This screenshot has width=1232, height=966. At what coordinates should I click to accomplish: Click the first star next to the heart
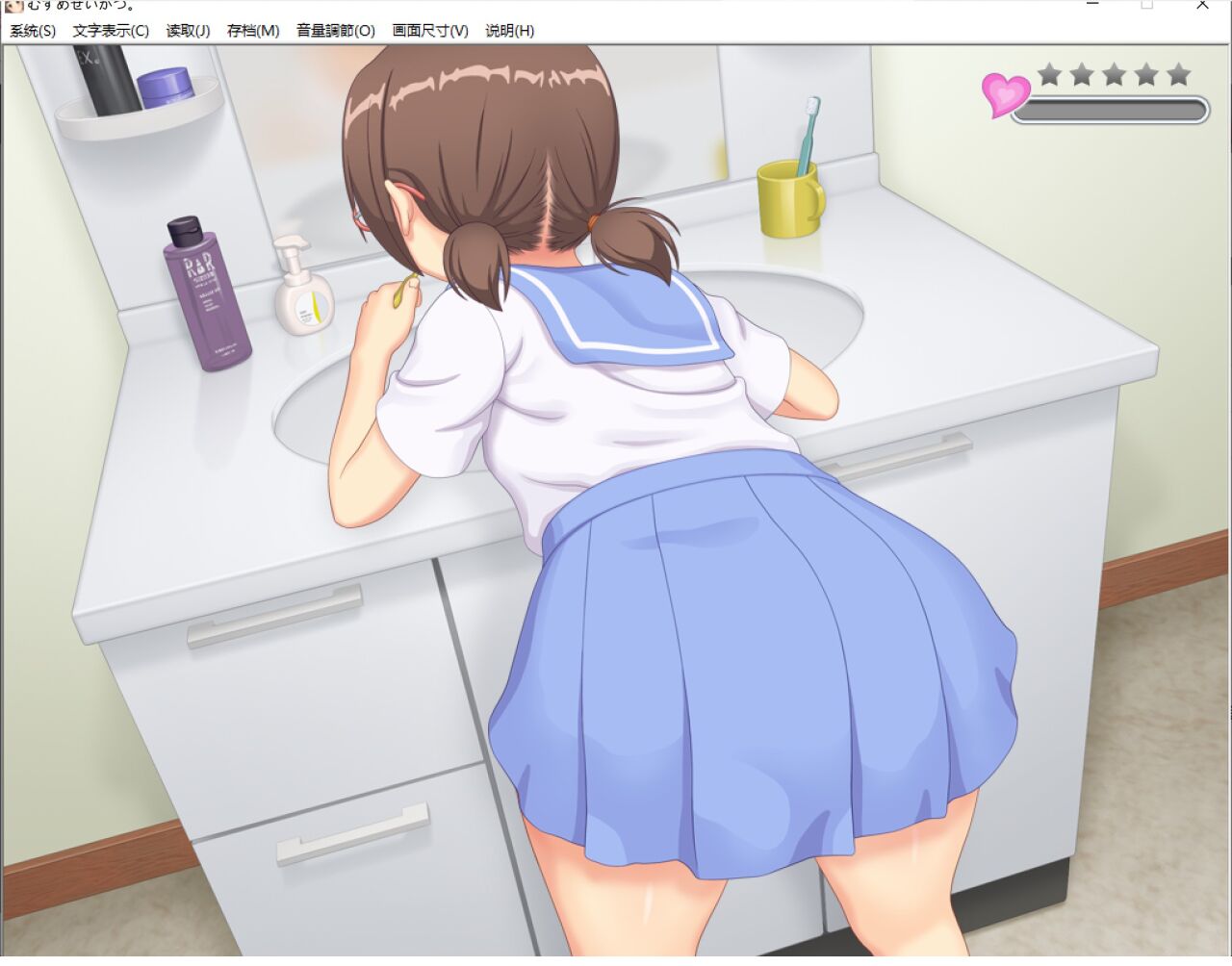[x=1050, y=74]
